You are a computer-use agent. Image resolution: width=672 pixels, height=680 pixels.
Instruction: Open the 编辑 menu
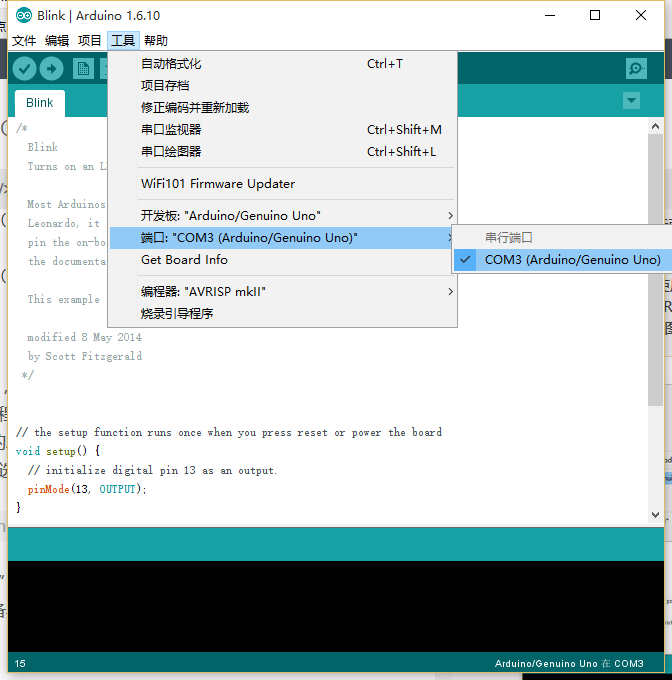57,41
